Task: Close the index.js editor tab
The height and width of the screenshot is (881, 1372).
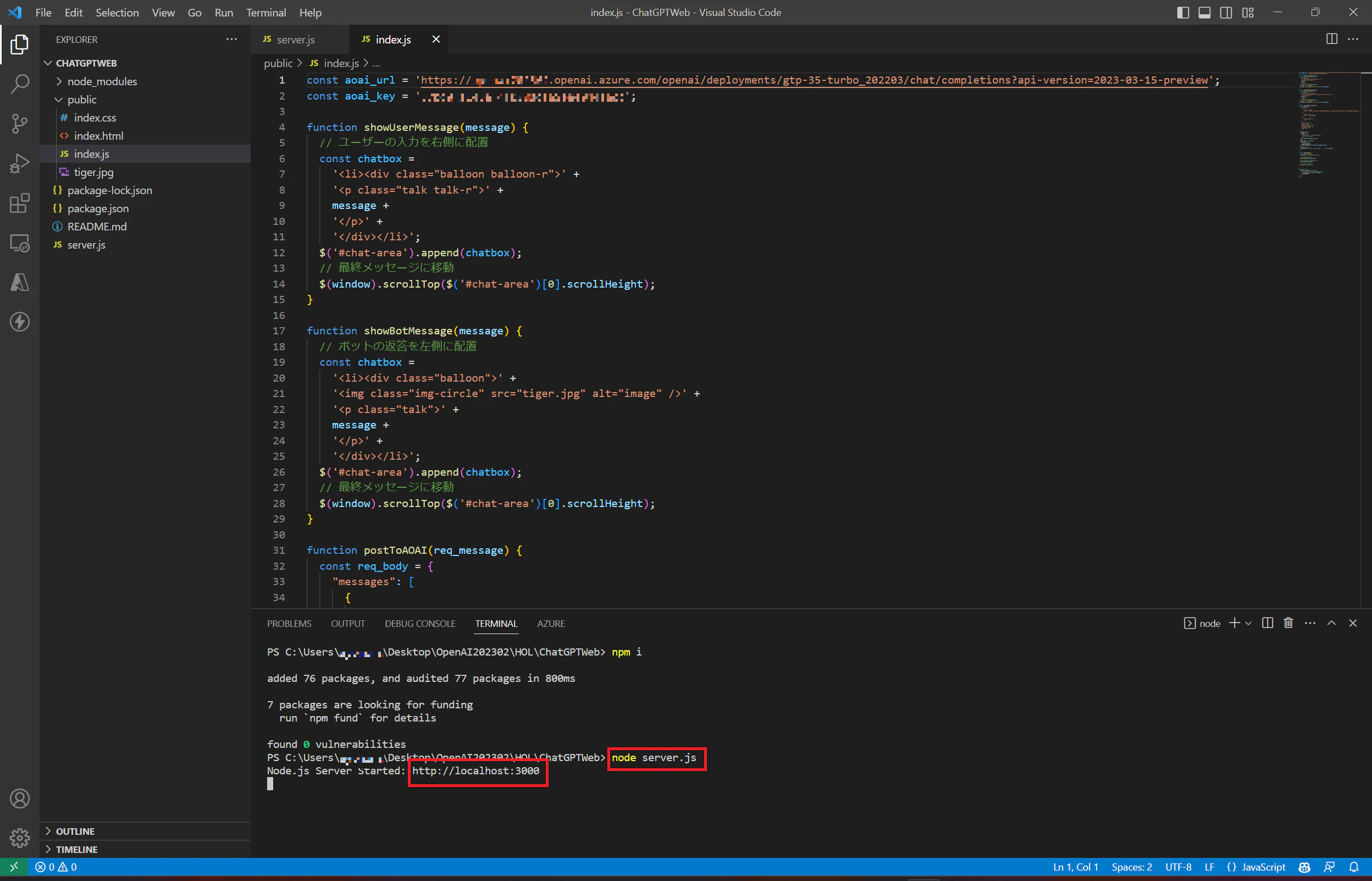Action: click(435, 39)
